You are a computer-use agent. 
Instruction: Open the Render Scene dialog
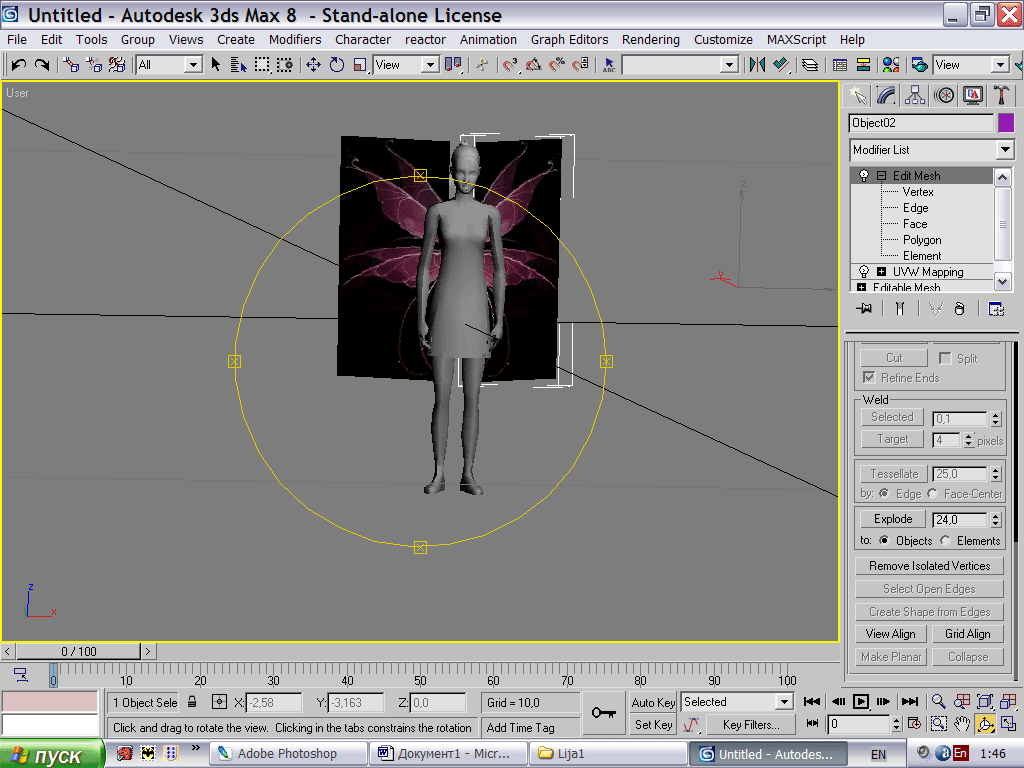920,65
